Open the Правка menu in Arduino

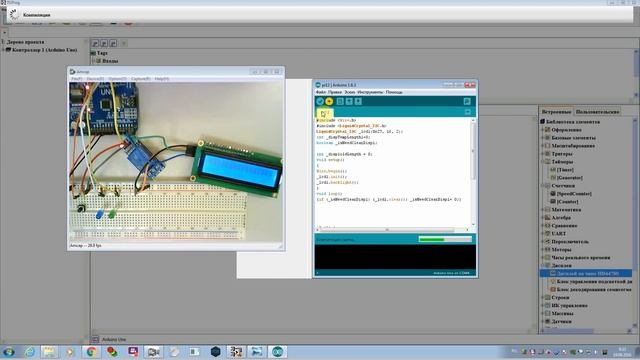tap(335, 92)
